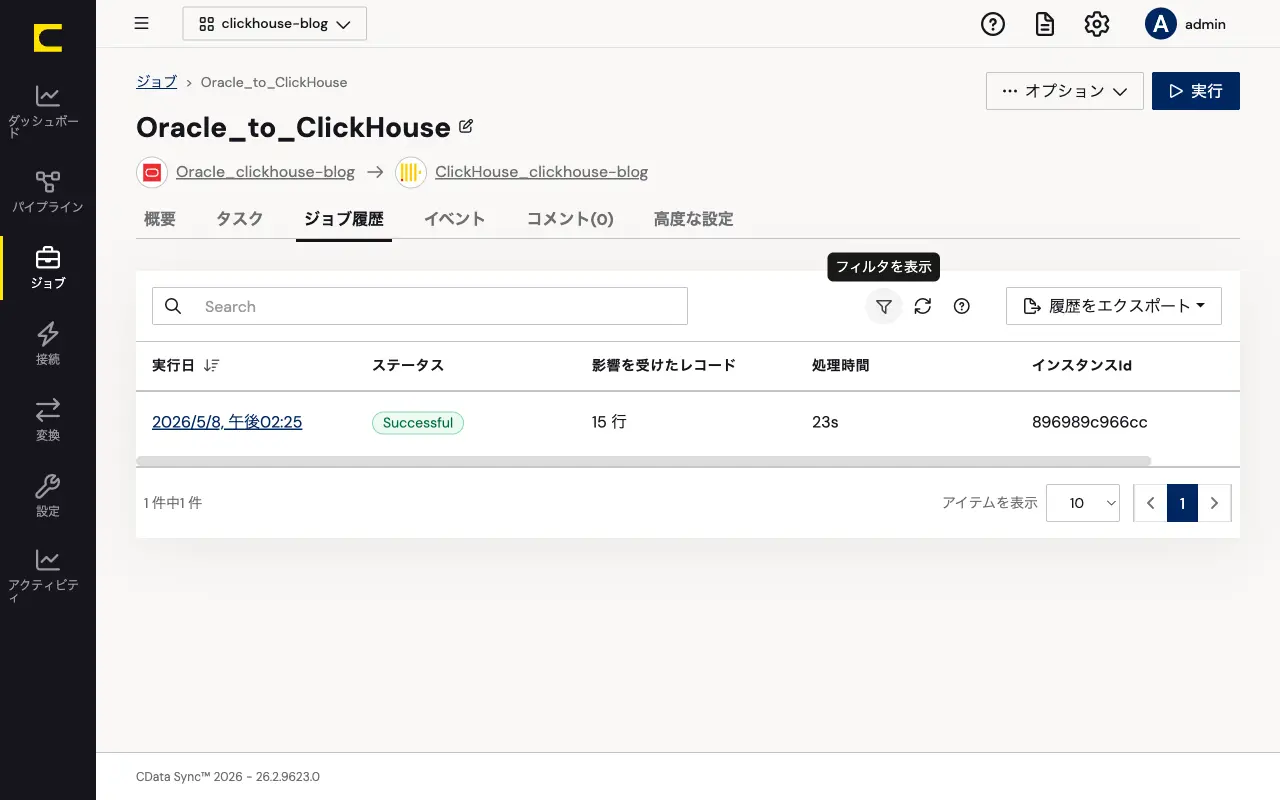Switch to the イベント tab
The height and width of the screenshot is (800, 1280).
point(455,219)
